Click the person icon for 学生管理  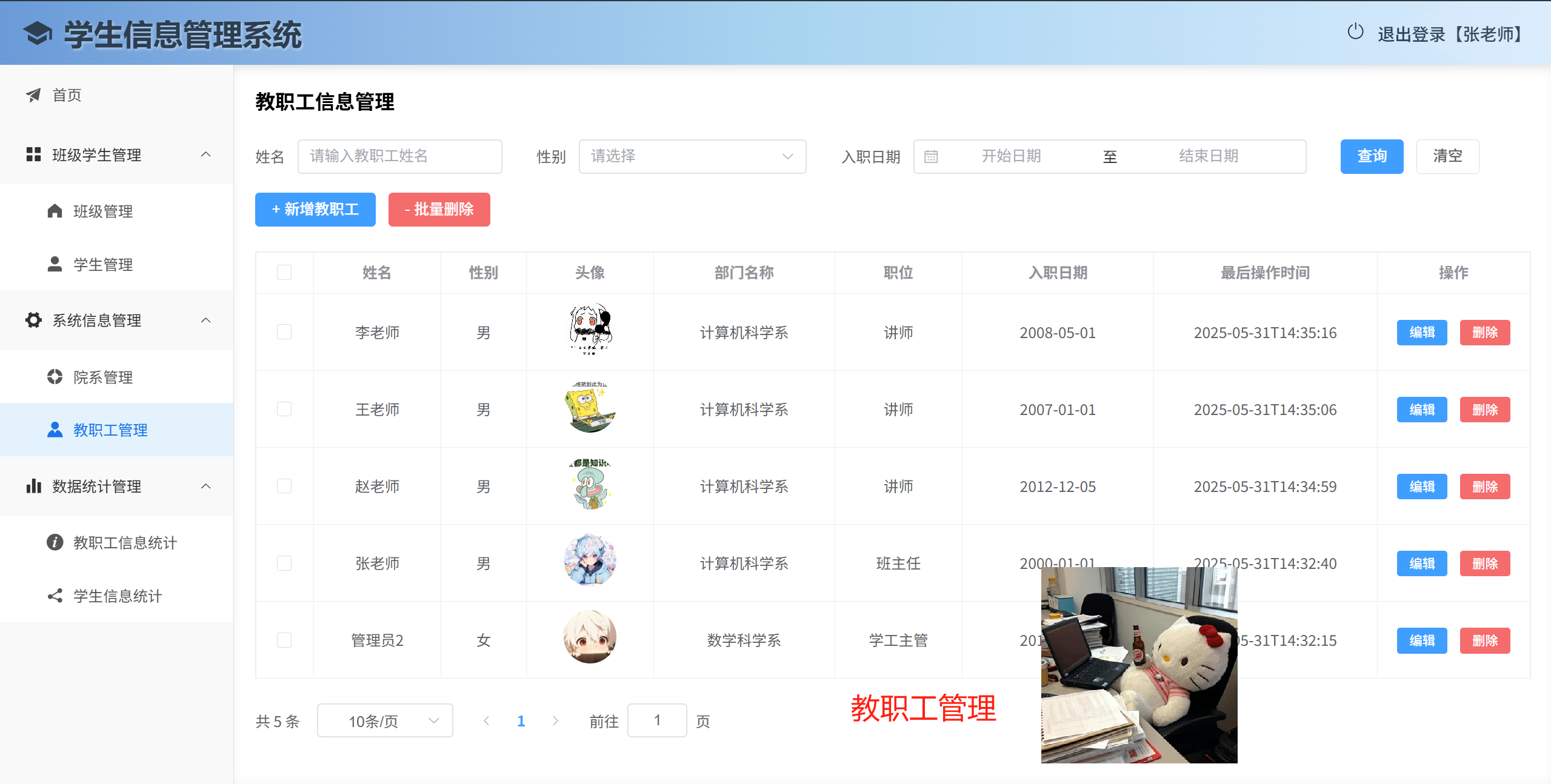[x=55, y=264]
